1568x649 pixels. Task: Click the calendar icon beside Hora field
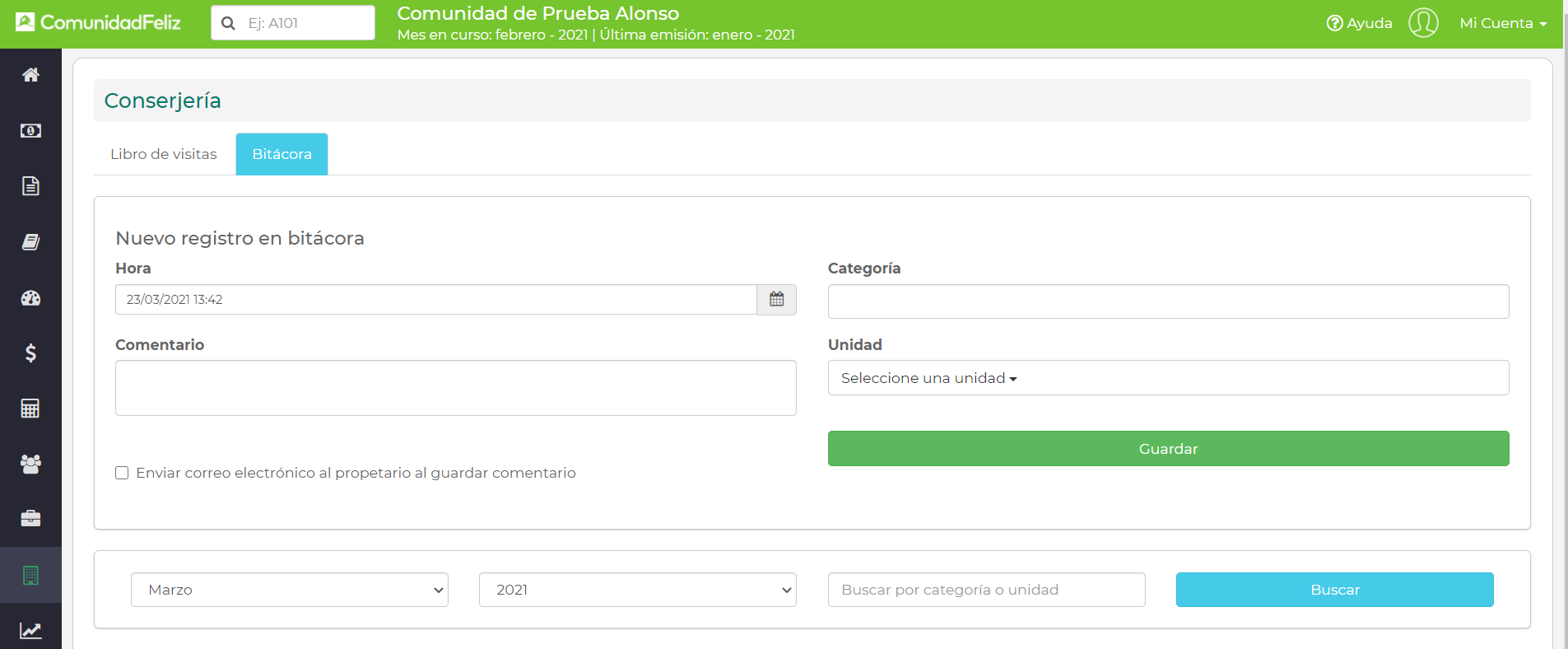(776, 300)
